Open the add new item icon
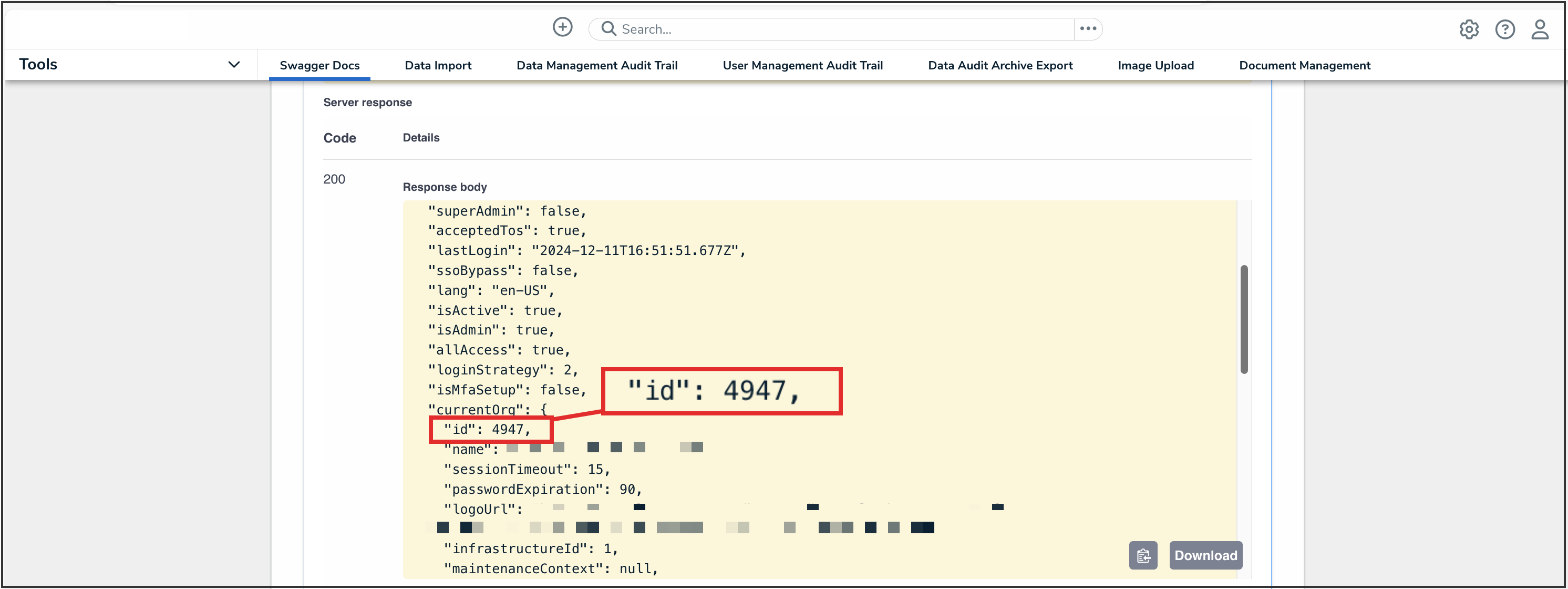1568x589 pixels. point(563,27)
